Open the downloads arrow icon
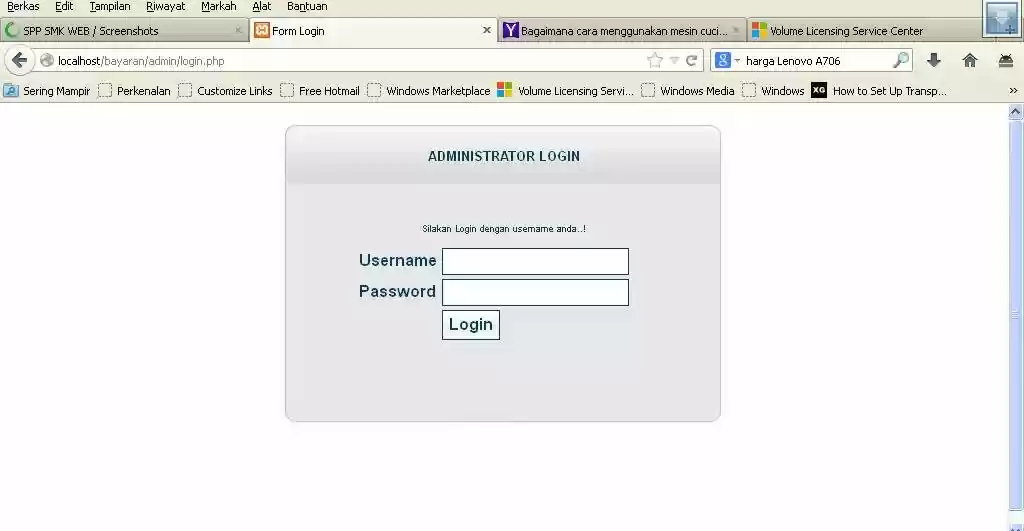Screen dimensions: 1024x531 pyautogui.click(x=934, y=61)
